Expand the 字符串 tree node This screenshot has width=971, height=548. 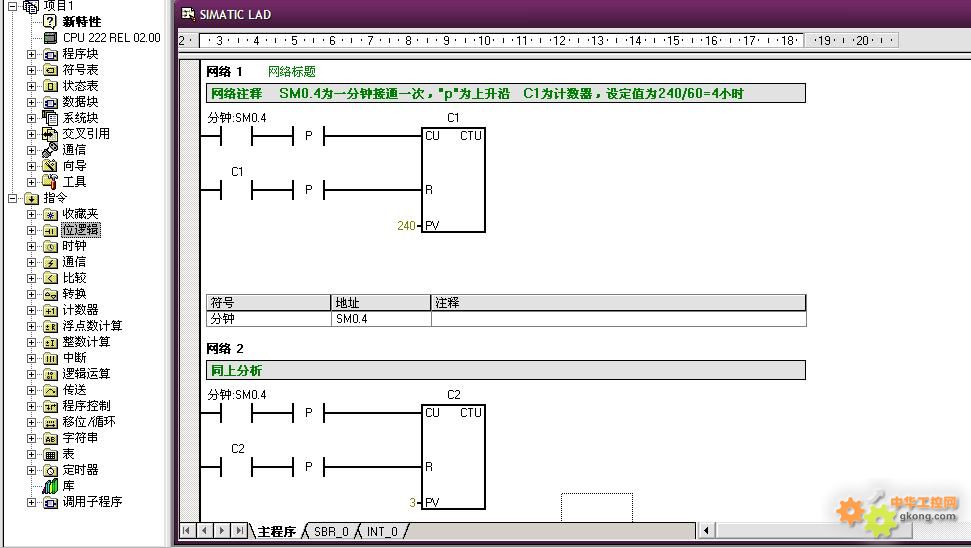(x=32, y=438)
